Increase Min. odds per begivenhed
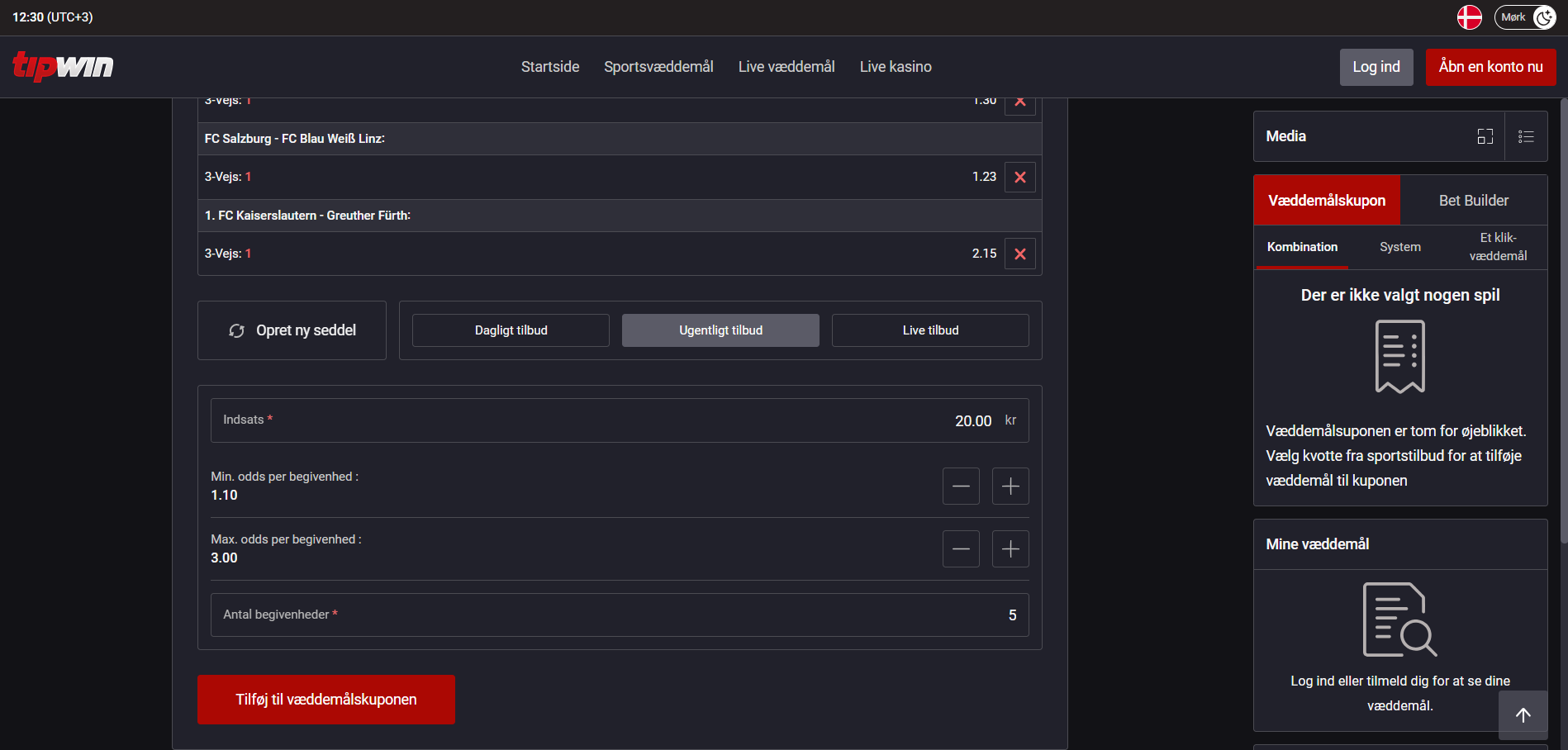 (1010, 486)
